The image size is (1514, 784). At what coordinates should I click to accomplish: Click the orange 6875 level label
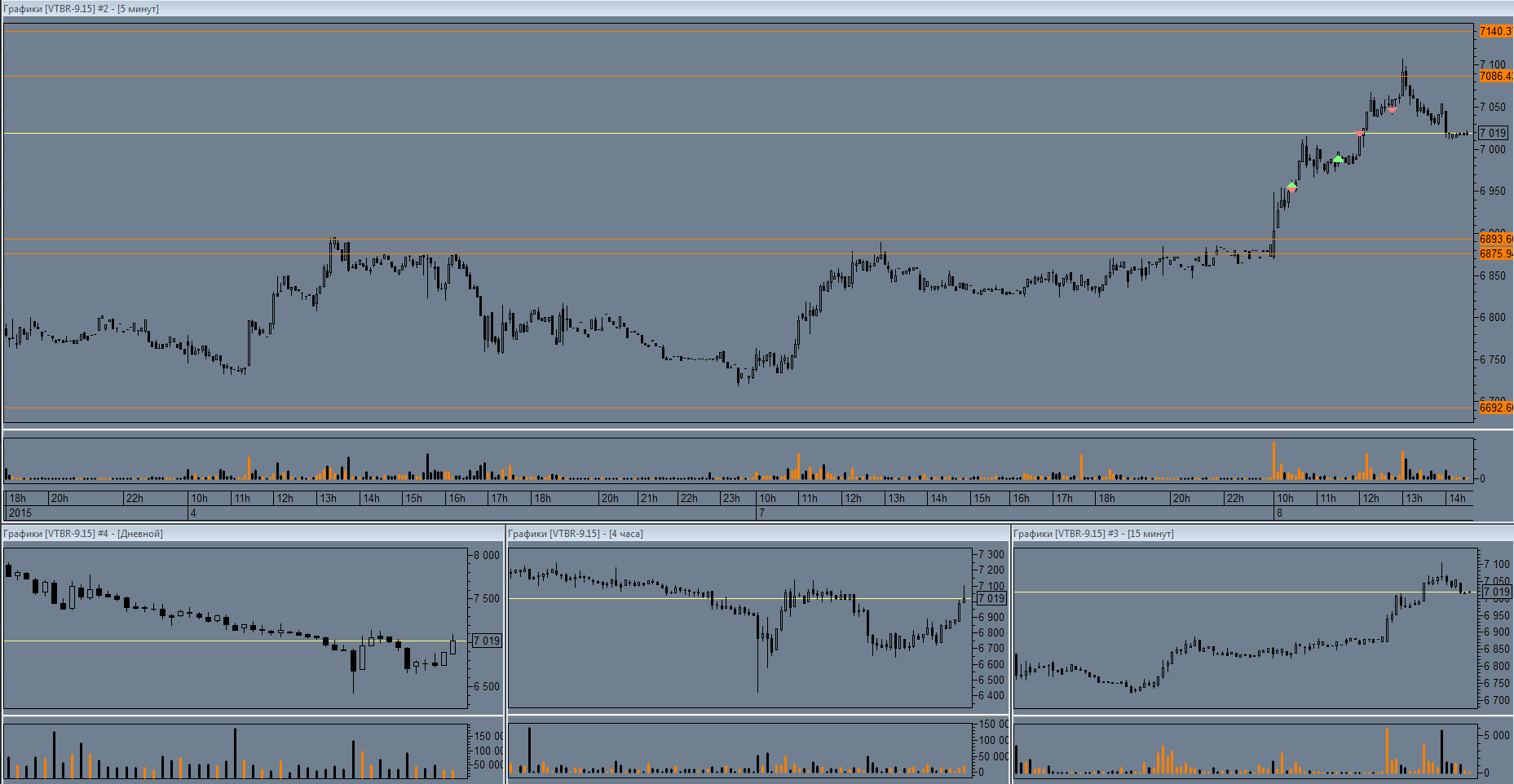1495,253
